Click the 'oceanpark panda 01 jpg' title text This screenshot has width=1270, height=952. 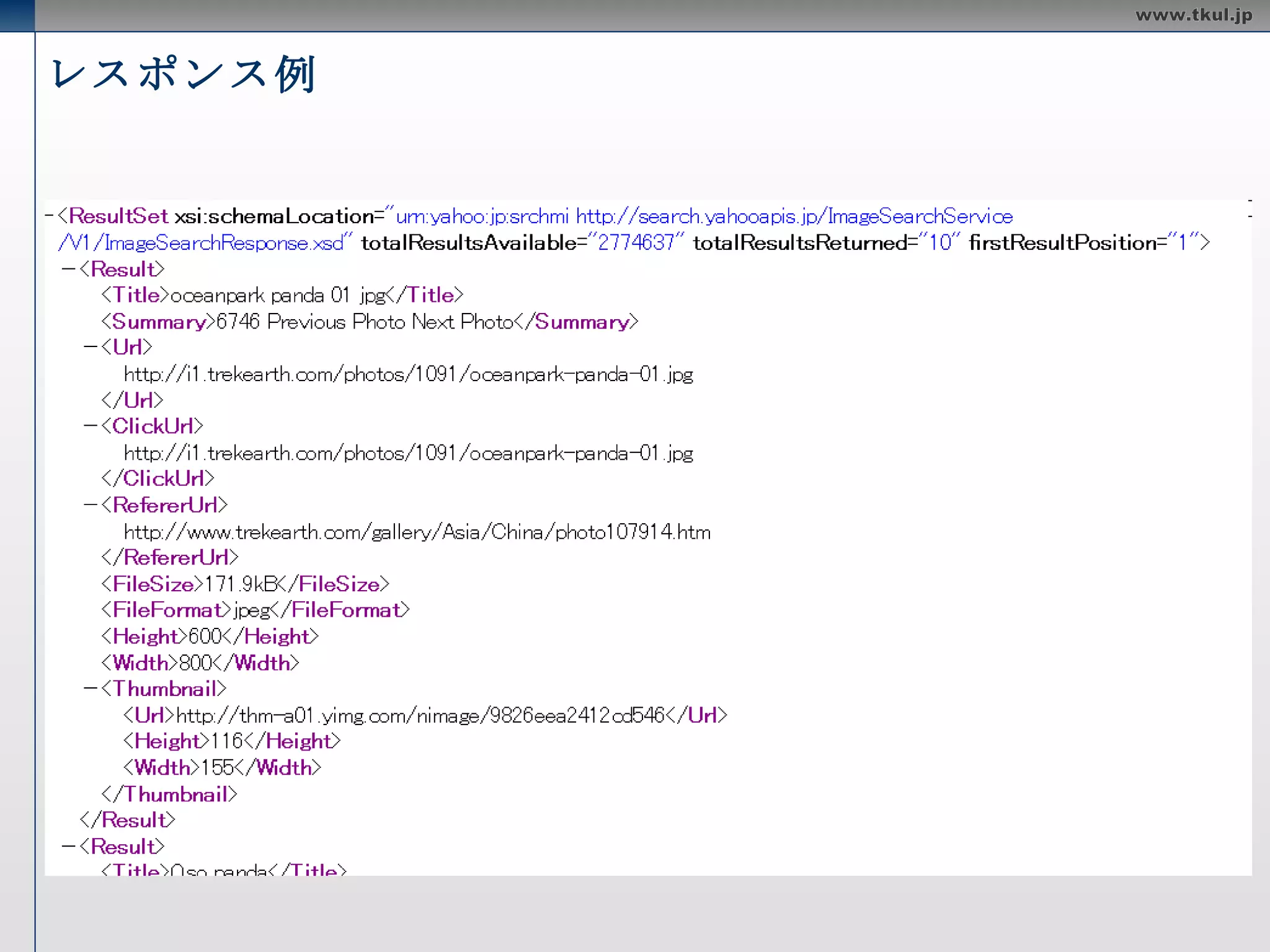[x=278, y=296]
